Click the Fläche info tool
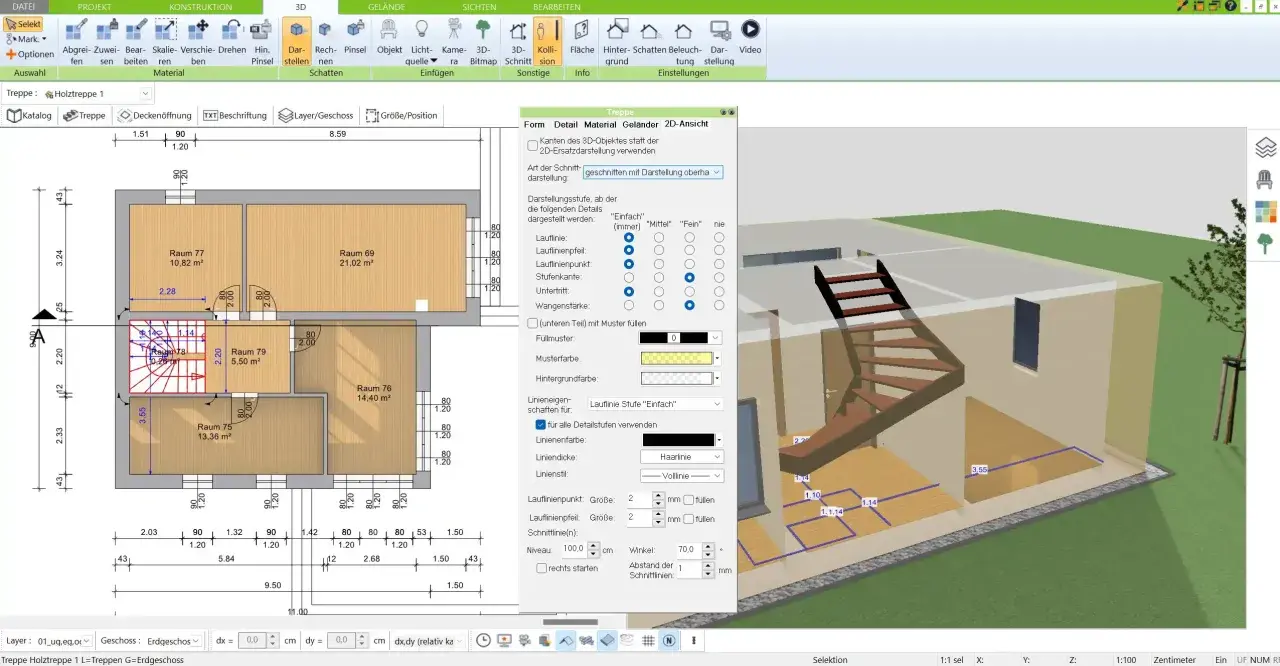This screenshot has width=1280, height=666. (x=582, y=36)
